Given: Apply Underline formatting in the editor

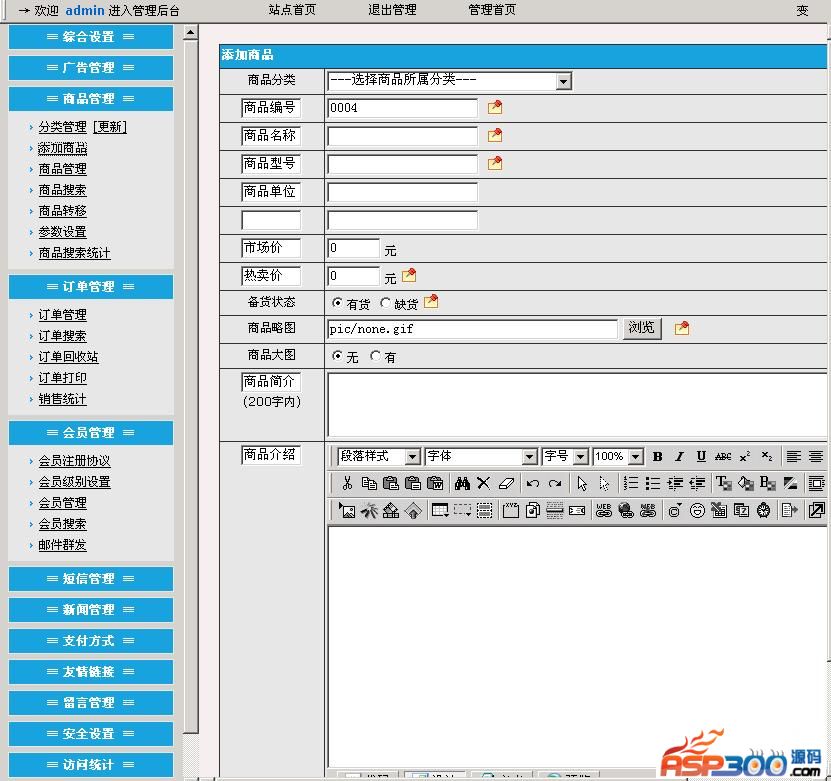Looking at the screenshot, I should pos(701,457).
